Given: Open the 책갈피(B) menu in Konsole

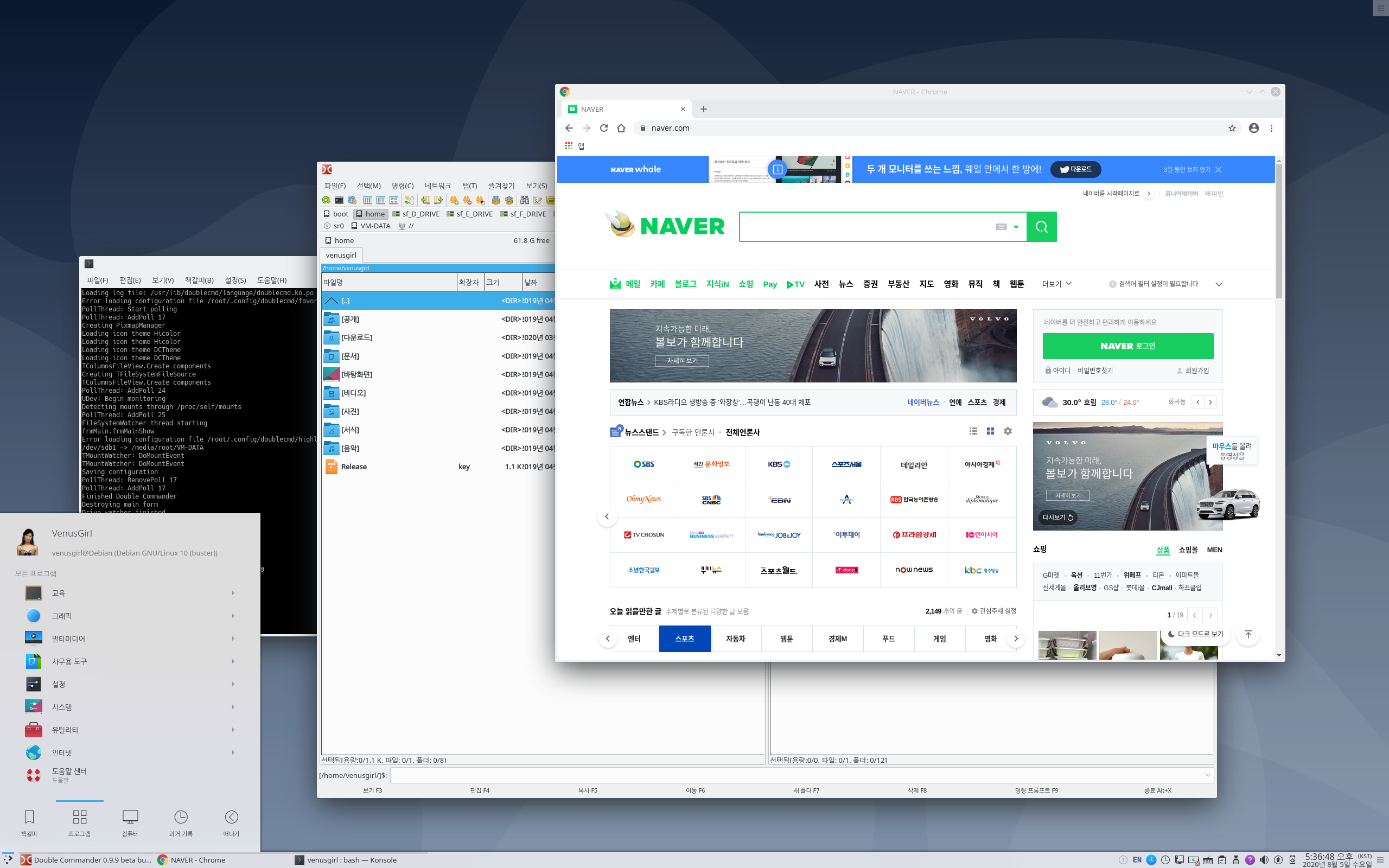Looking at the screenshot, I should (199, 280).
